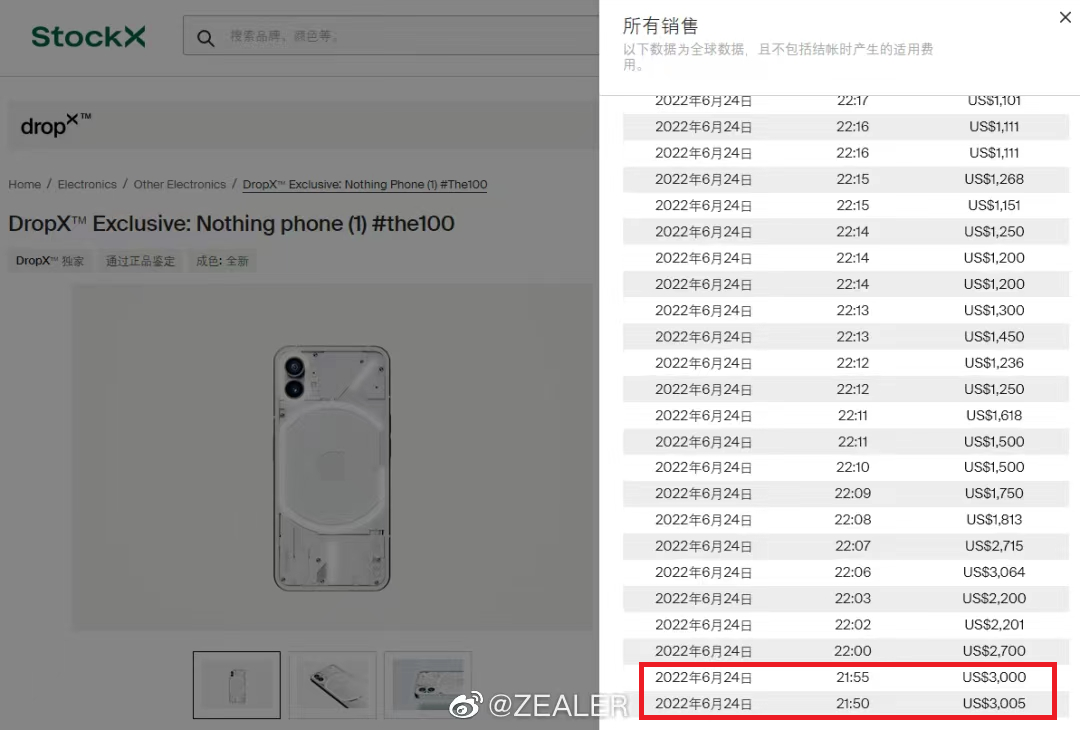Open the Home breadcrumb link
Image resolution: width=1080 pixels, height=730 pixels.
[x=24, y=185]
